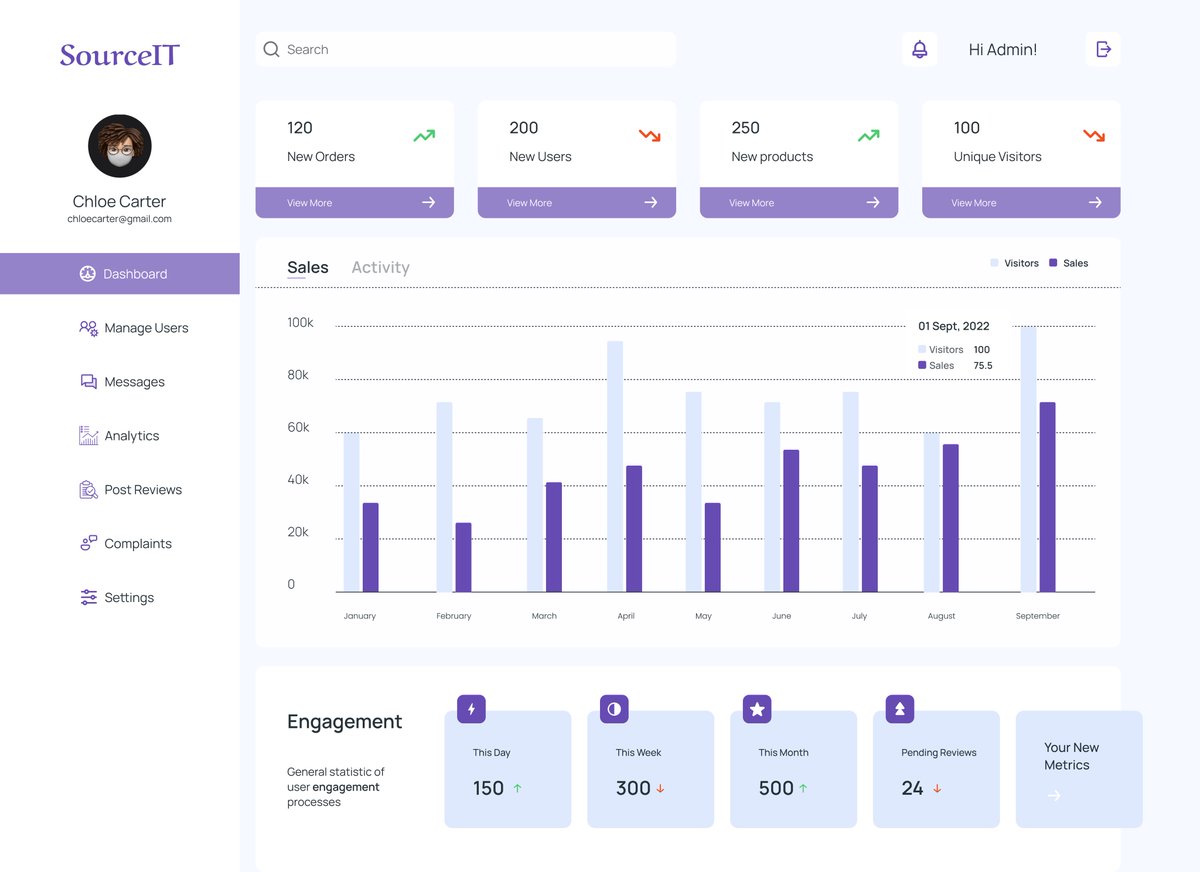
Task: Toggle the Sales legend entry
Action: [1068, 263]
